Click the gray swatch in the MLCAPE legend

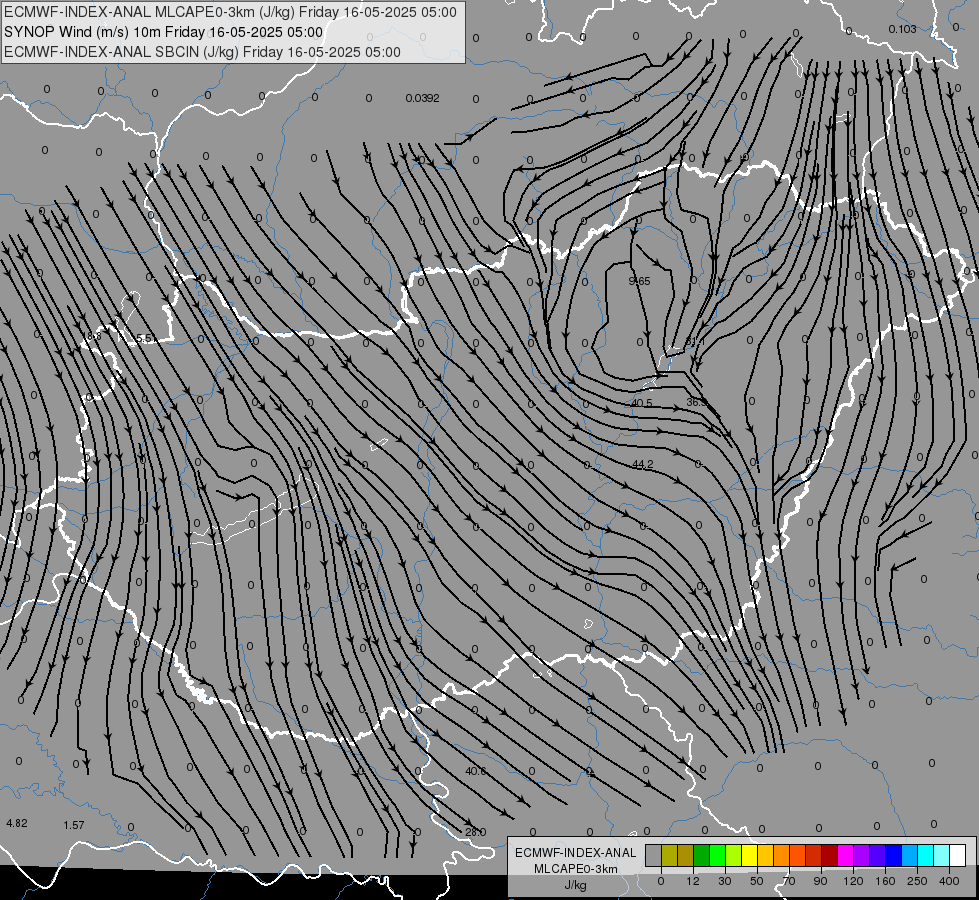[654, 855]
